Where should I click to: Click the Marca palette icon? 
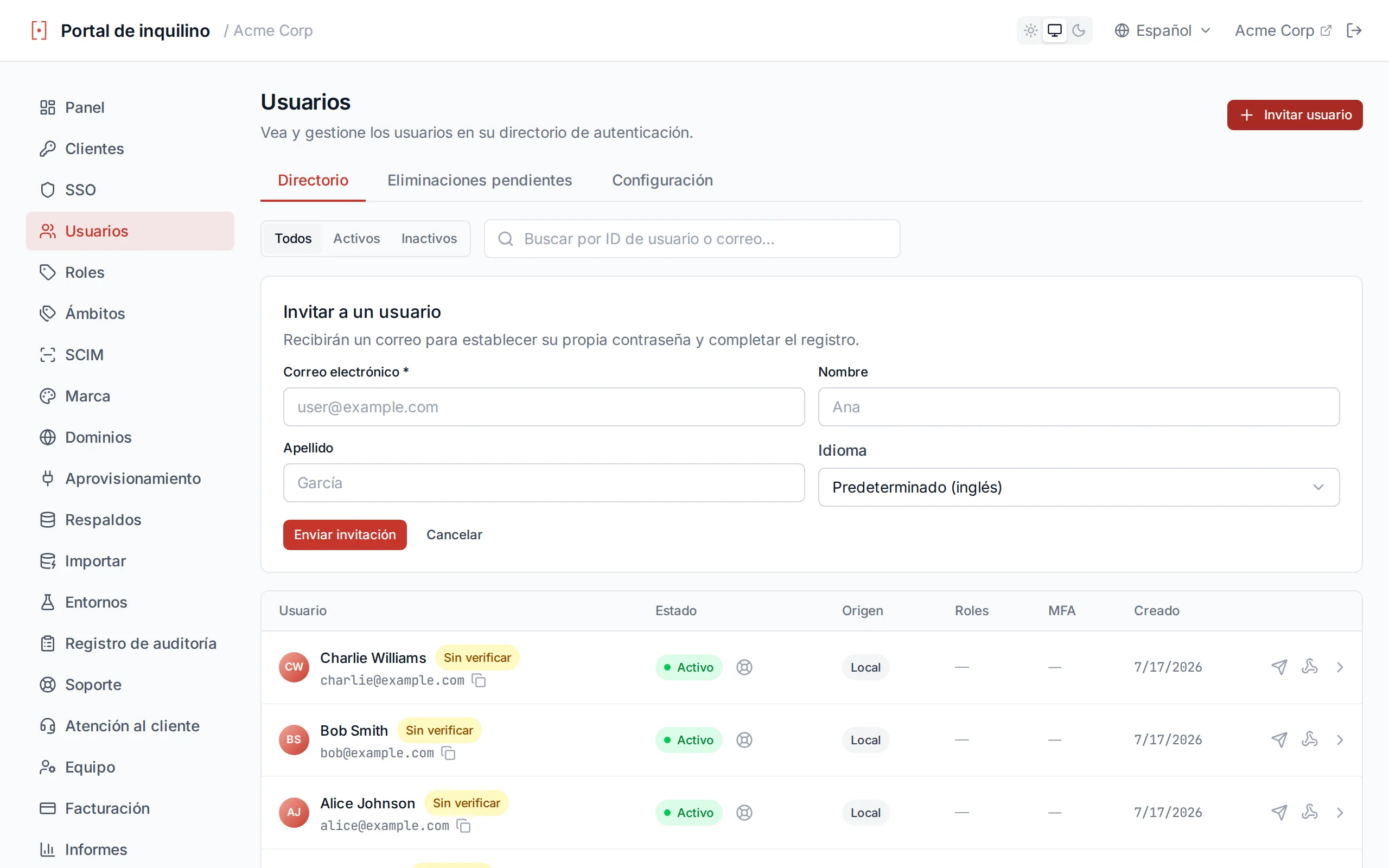point(48,396)
